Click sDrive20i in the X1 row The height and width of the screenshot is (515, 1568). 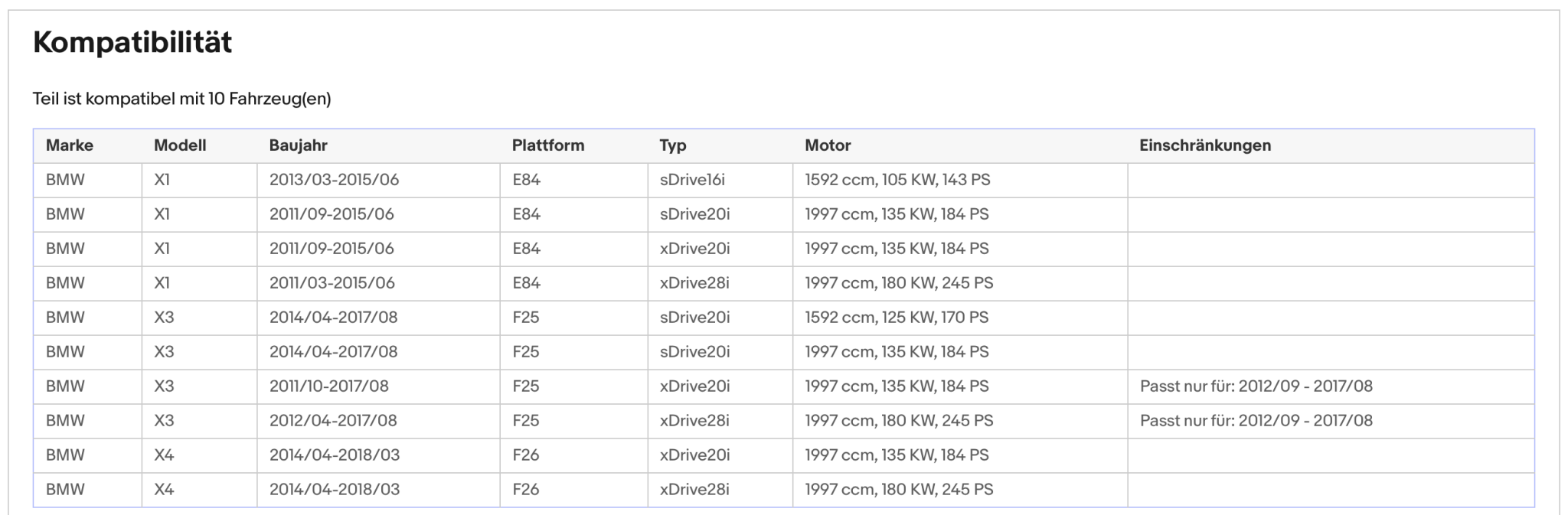point(694,214)
